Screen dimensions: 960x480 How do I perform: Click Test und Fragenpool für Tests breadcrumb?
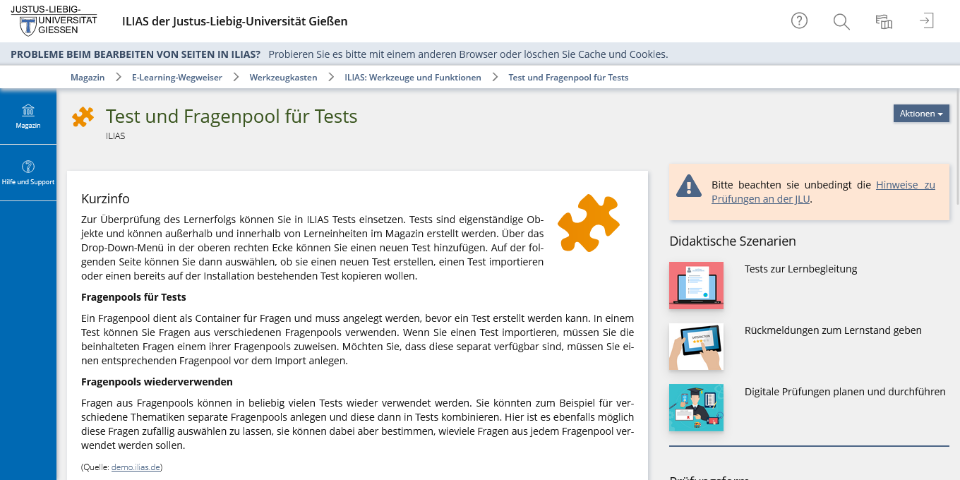pyautogui.click(x=568, y=77)
